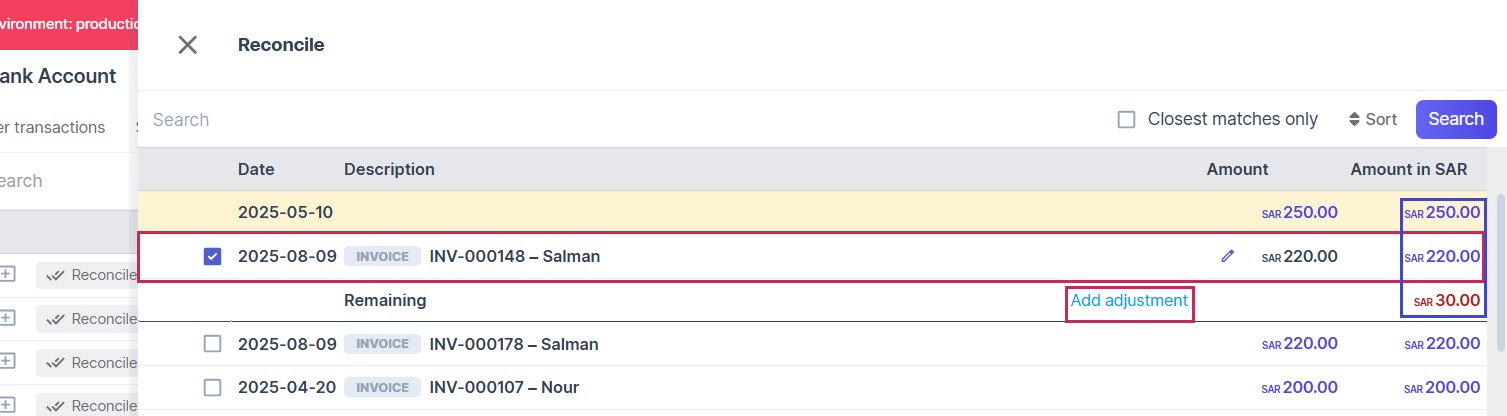Viewport: 1507px width, 416px height.
Task: Focus the Reconcile search input field
Action: 600,120
